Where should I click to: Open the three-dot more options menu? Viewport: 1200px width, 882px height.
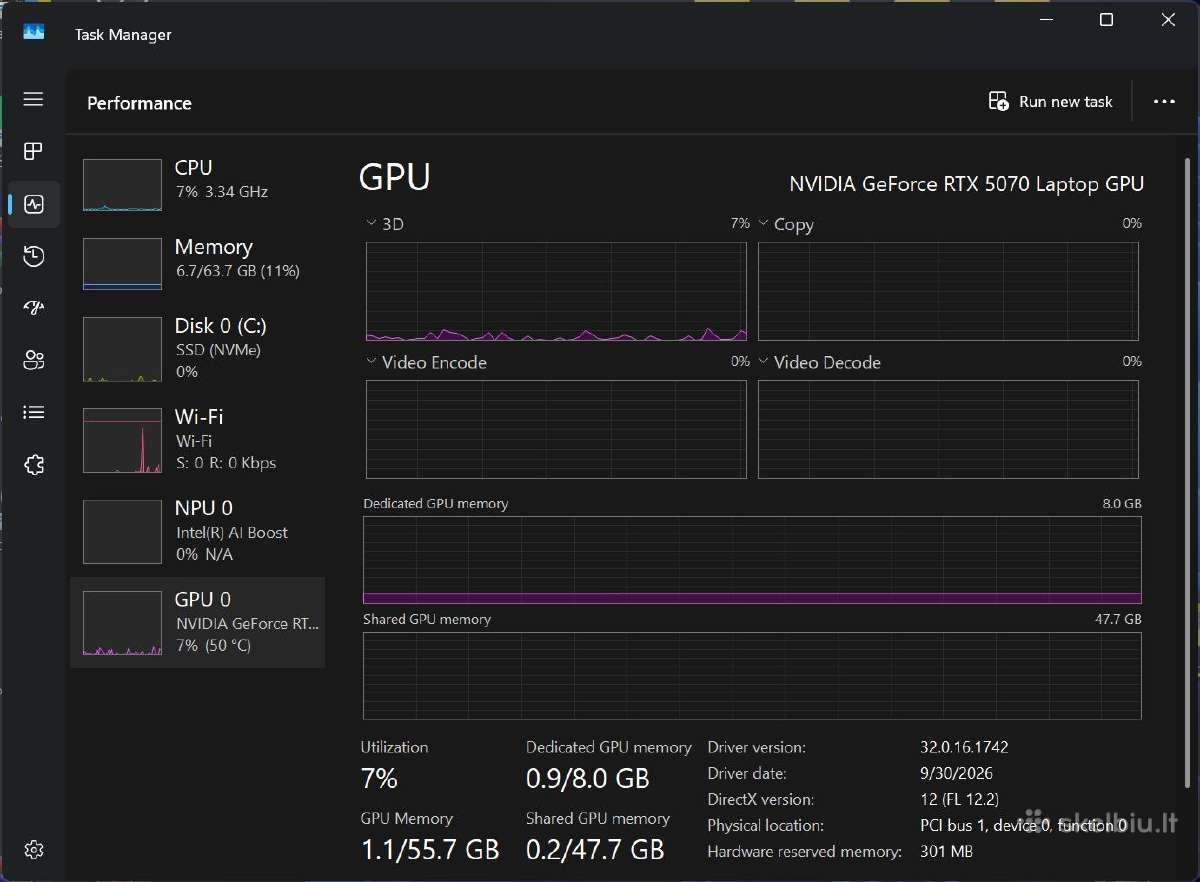(1163, 102)
